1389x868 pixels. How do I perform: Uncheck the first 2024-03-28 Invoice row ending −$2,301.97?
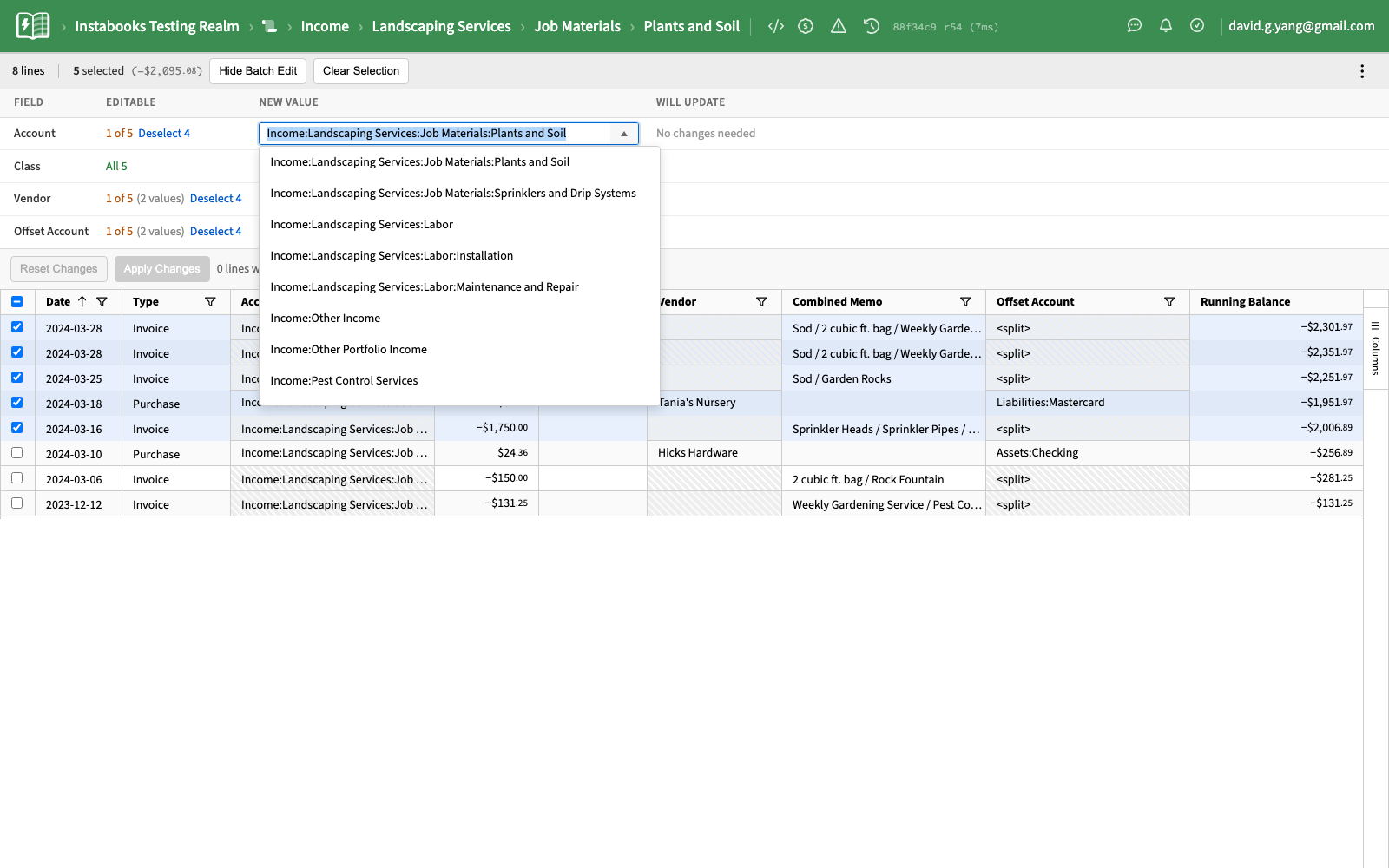tap(17, 327)
